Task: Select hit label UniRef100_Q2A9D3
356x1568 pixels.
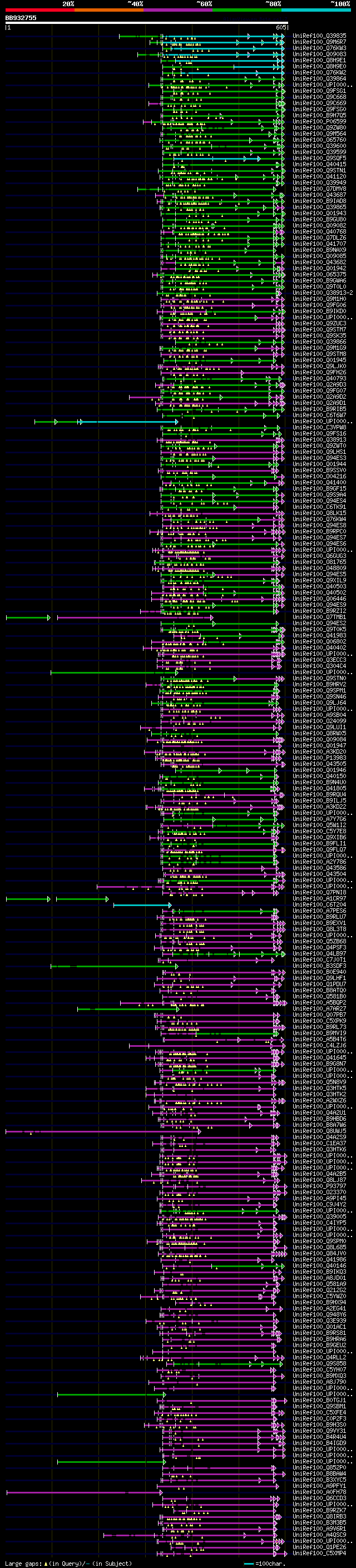Action: coord(319,385)
